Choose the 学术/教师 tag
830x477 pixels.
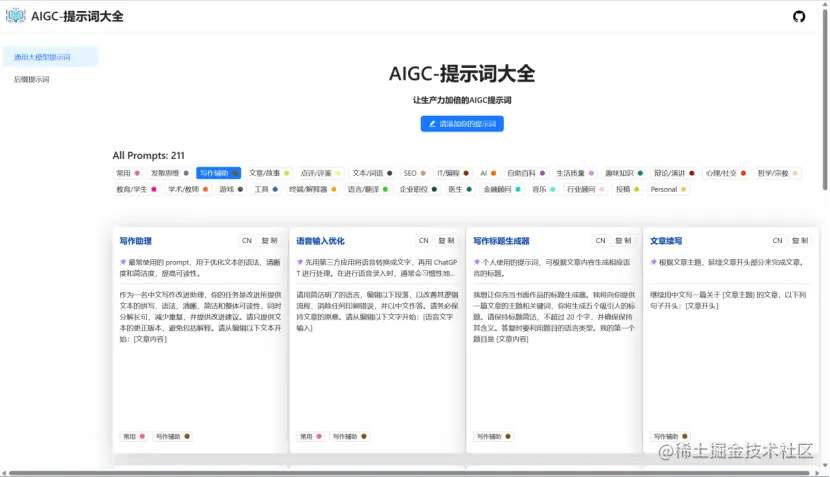pyautogui.click(x=188, y=189)
